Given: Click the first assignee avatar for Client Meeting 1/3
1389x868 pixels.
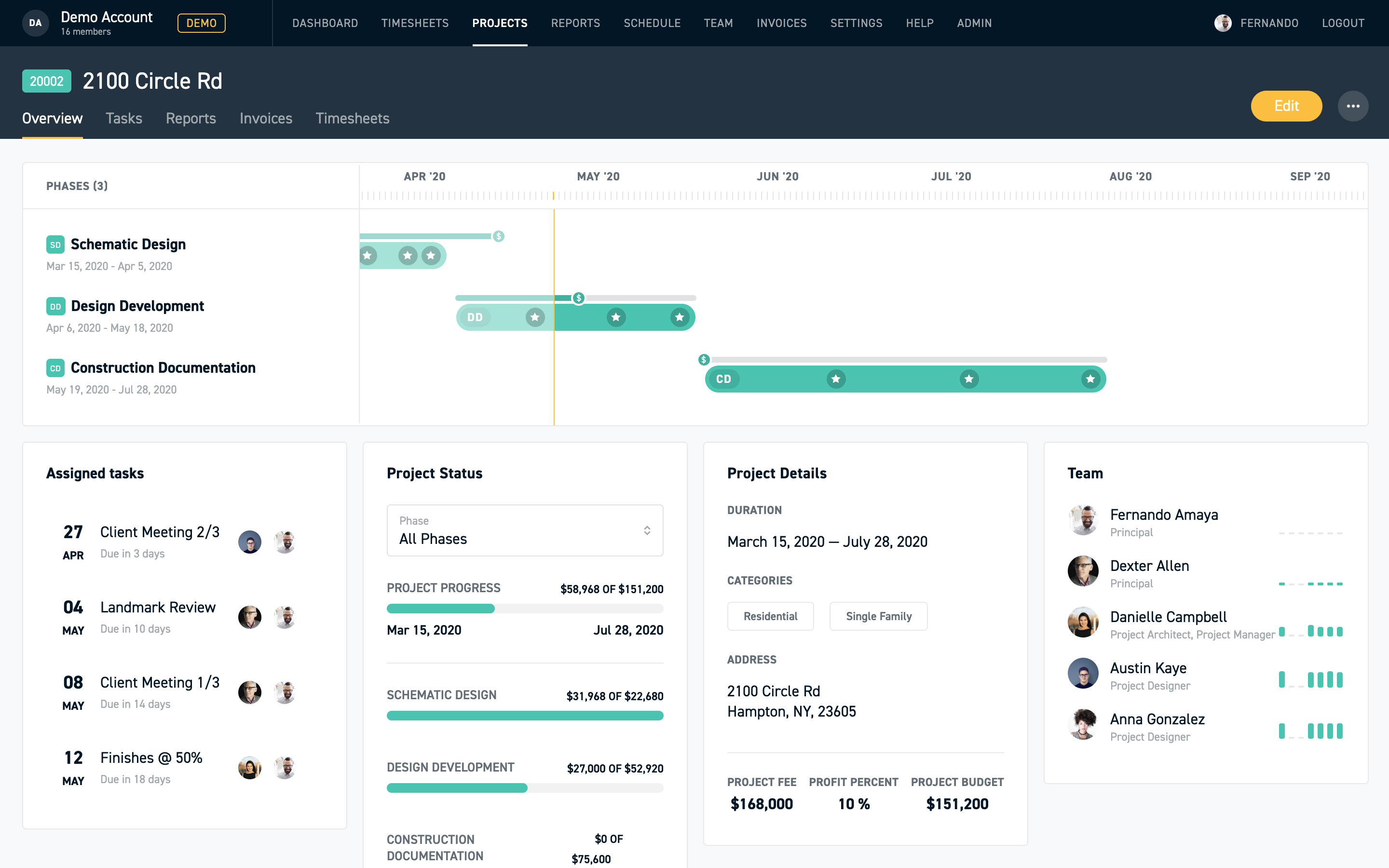Looking at the screenshot, I should (250, 692).
